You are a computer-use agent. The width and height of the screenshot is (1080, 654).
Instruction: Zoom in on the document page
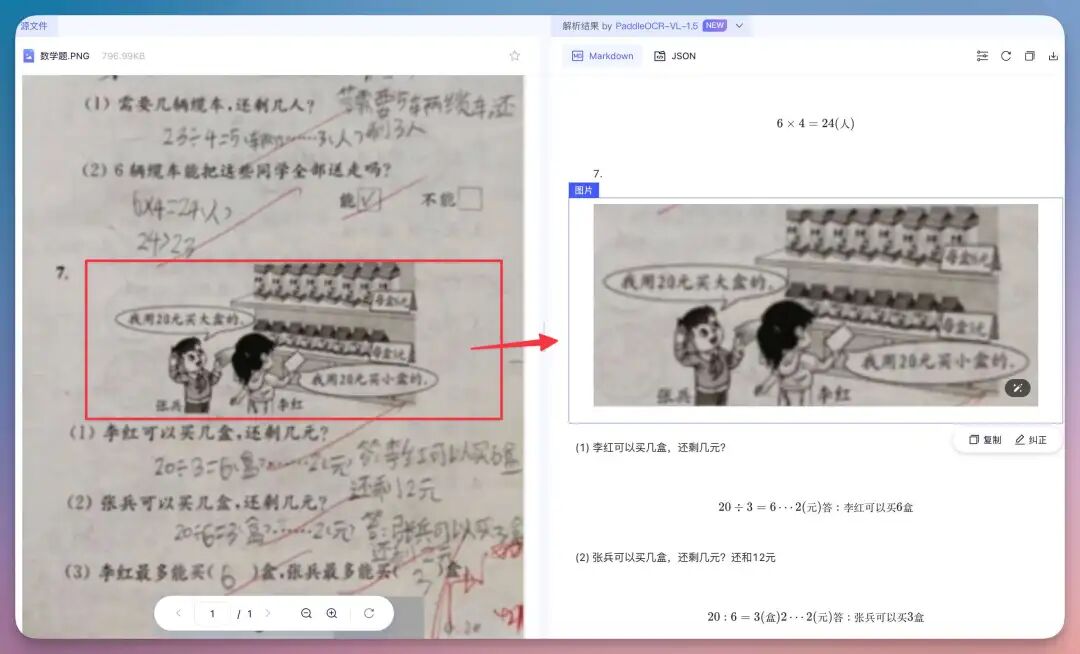pos(331,613)
